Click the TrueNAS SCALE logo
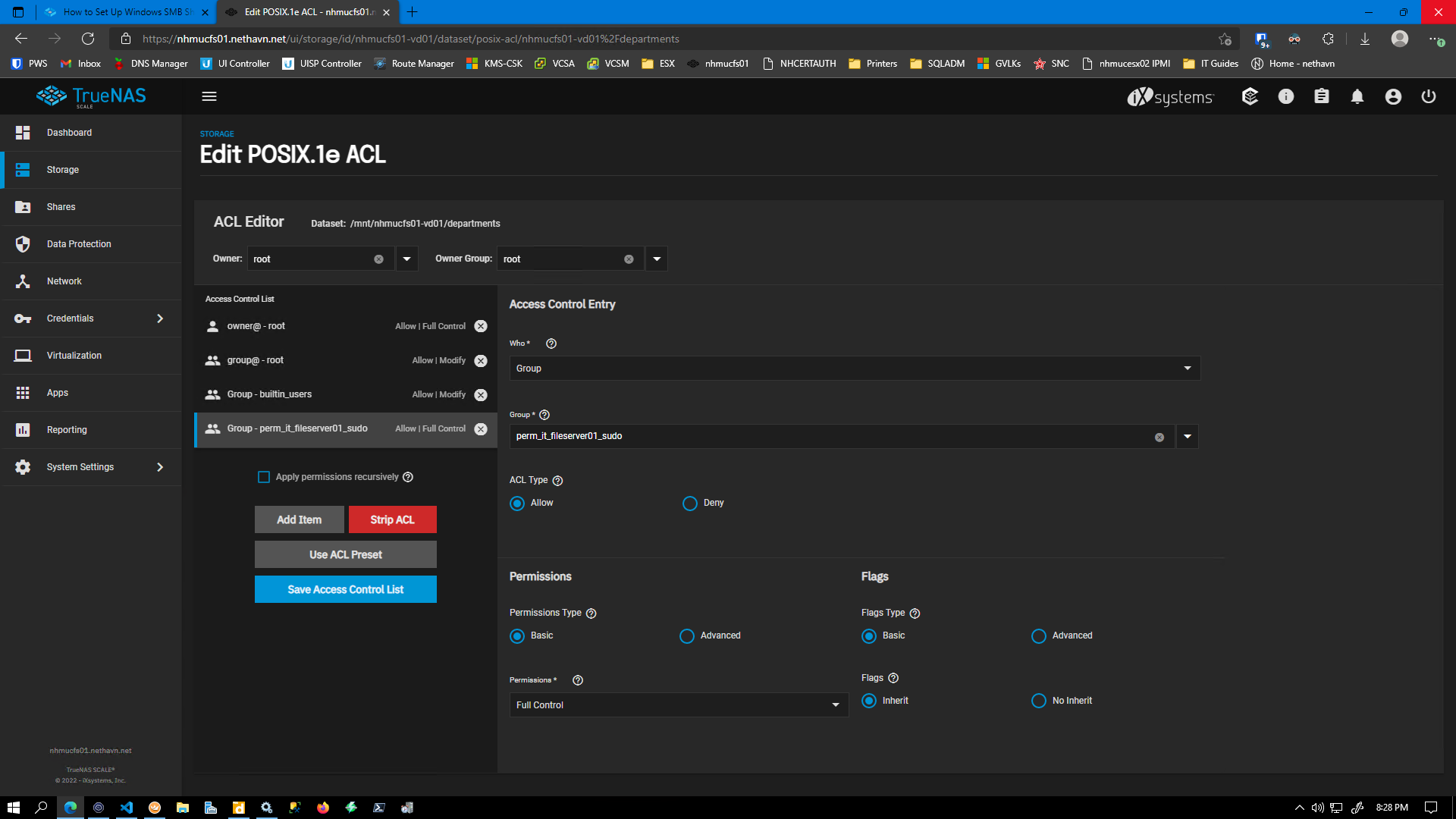This screenshot has height=819, width=1456. click(x=91, y=96)
